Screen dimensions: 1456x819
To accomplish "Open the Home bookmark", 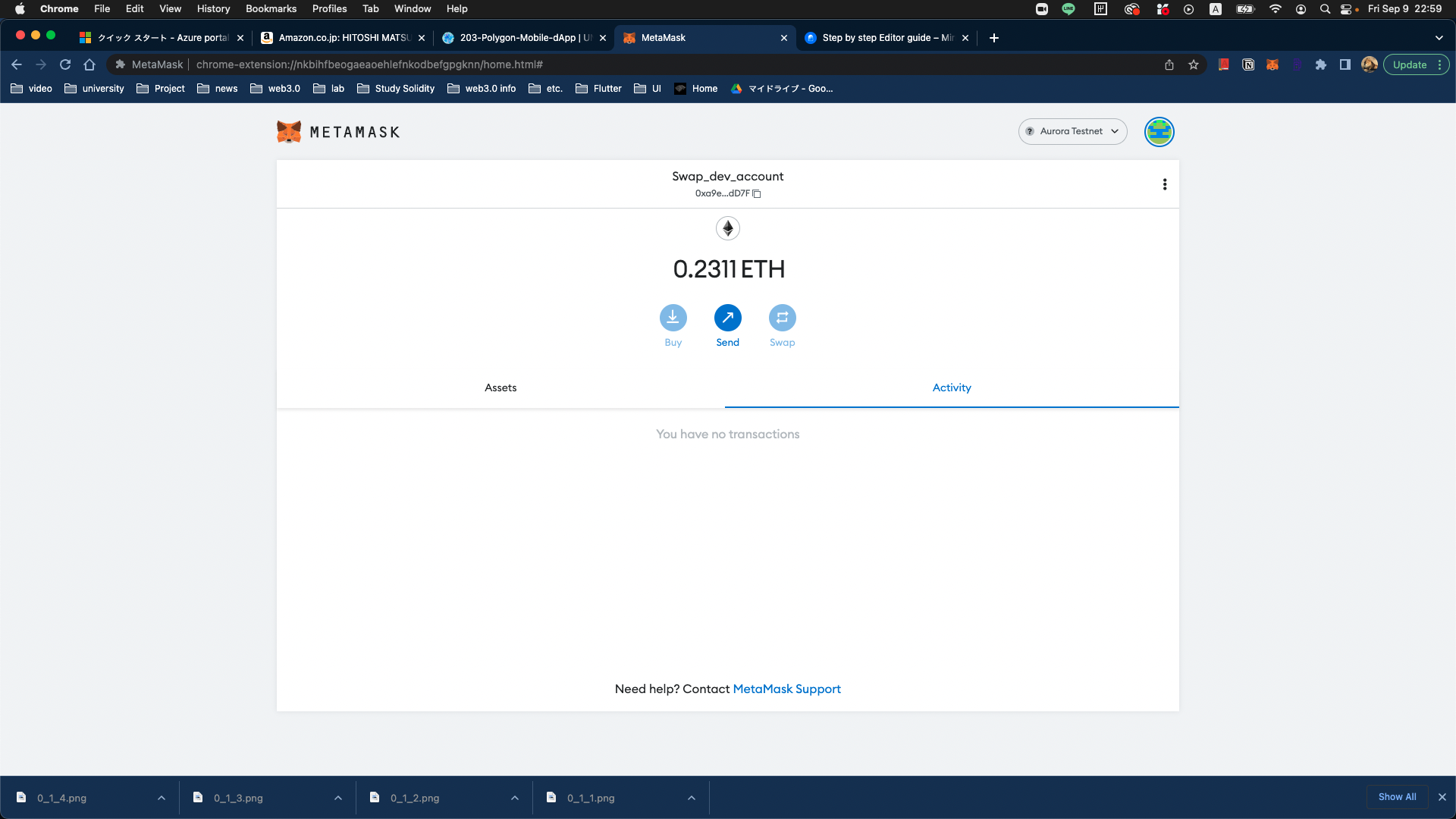I will [x=696, y=89].
